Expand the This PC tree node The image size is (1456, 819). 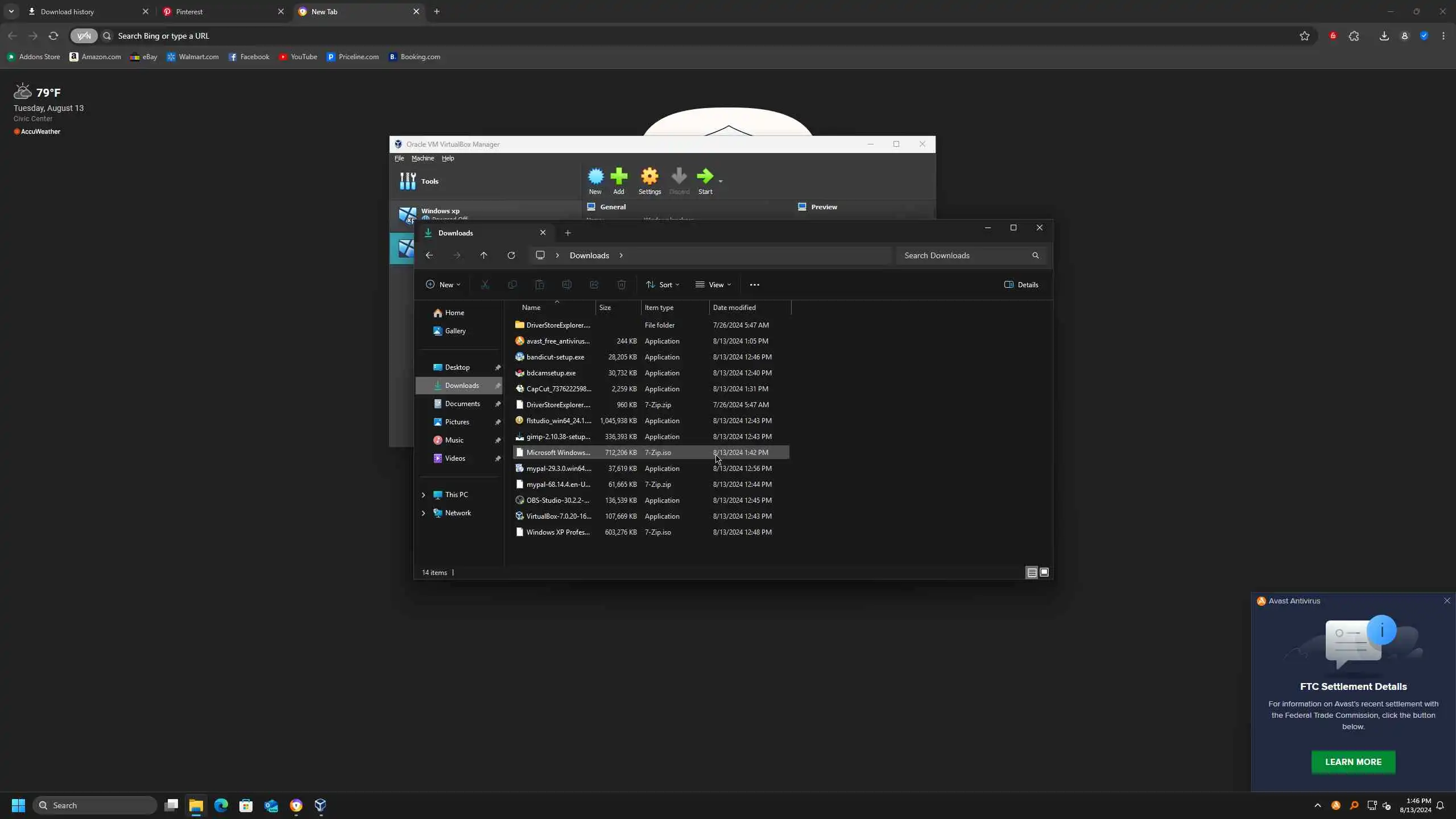point(423,495)
